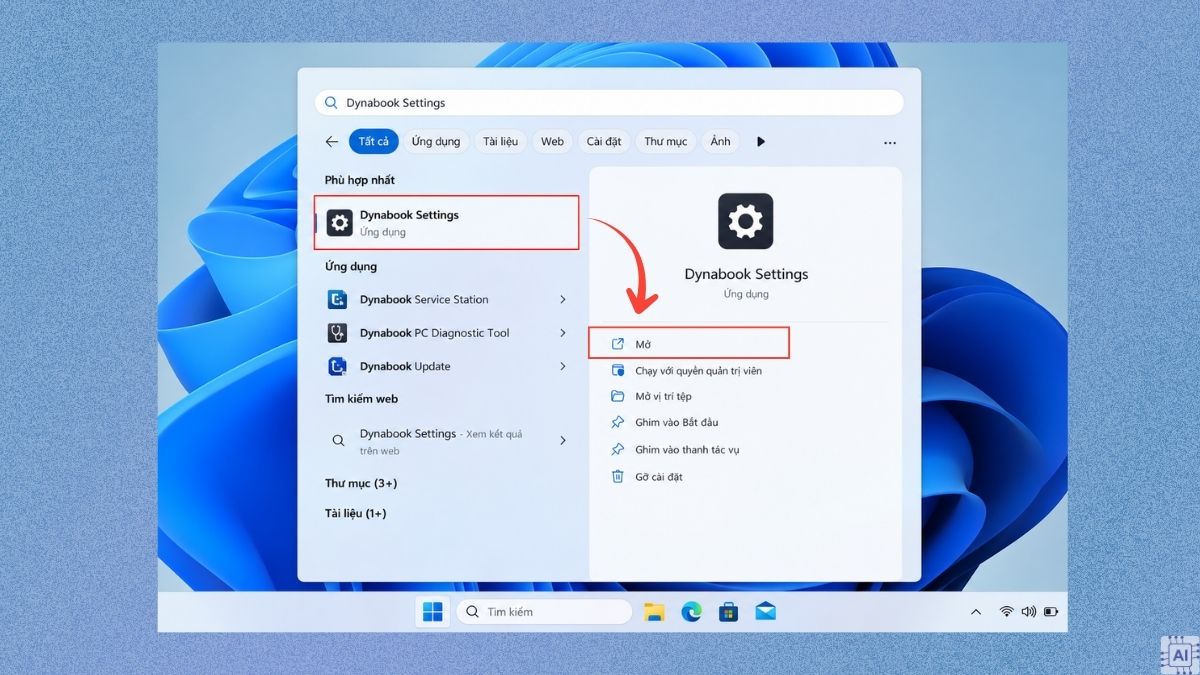This screenshot has width=1200, height=675.
Task: Switch to the Thư mục filter tab
Action: click(665, 142)
